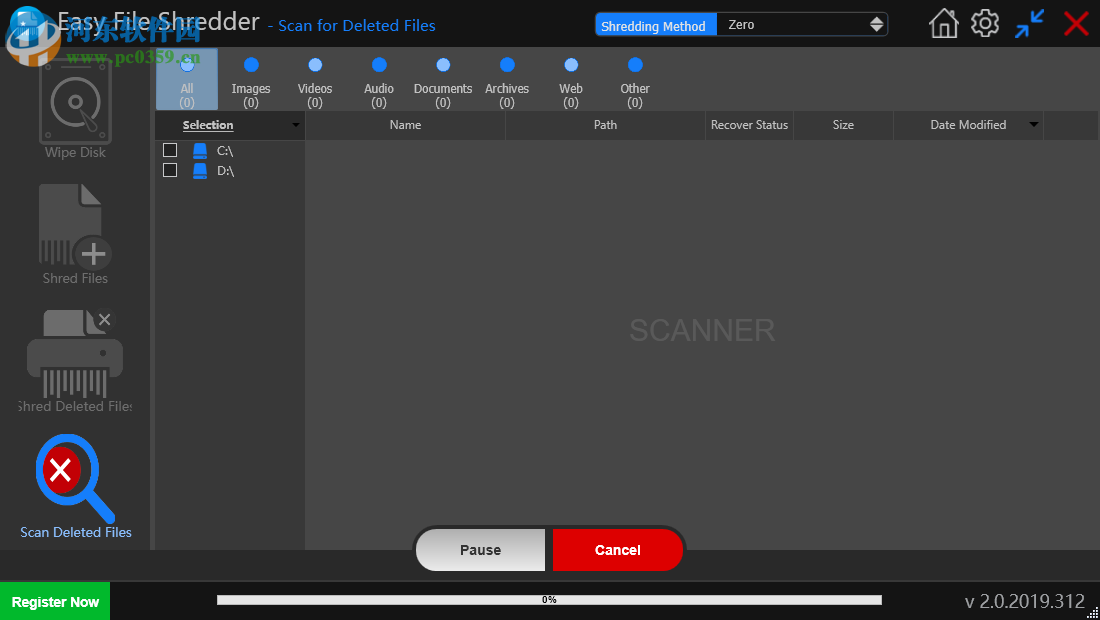The height and width of the screenshot is (620, 1100).
Task: Click the resize window arrows icon
Action: [1028, 22]
